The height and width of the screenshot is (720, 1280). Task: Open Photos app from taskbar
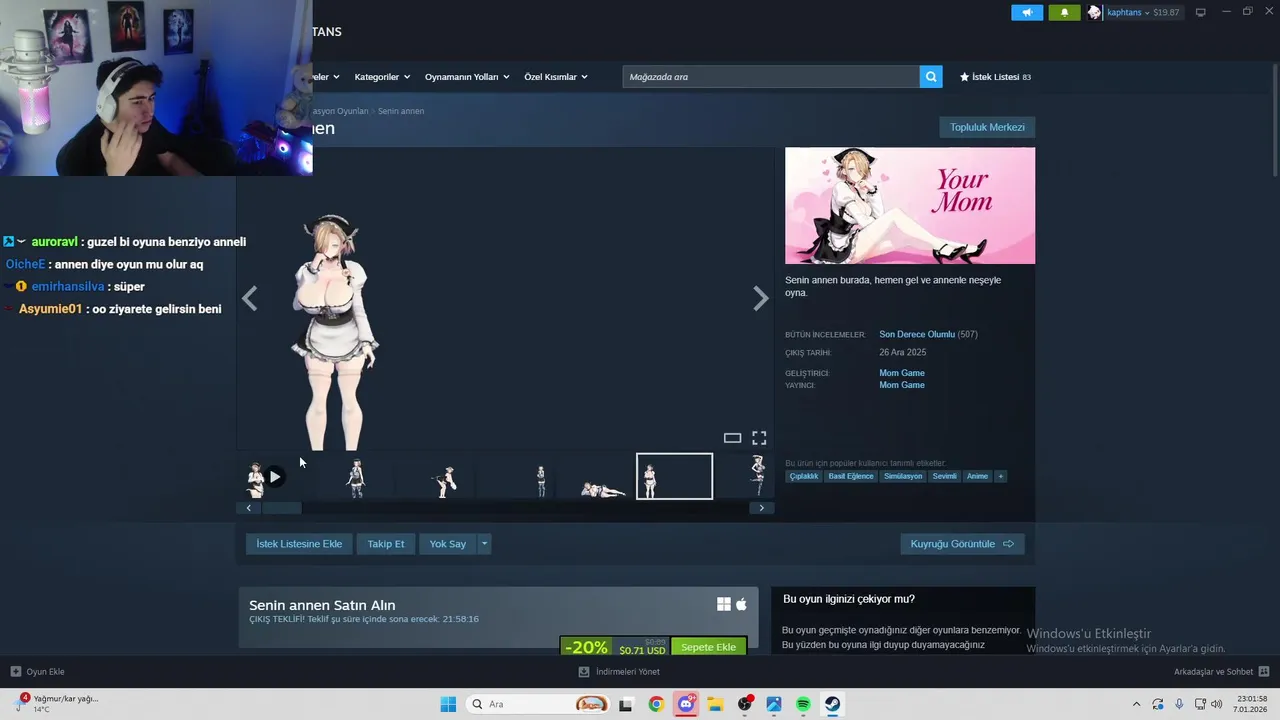774,704
